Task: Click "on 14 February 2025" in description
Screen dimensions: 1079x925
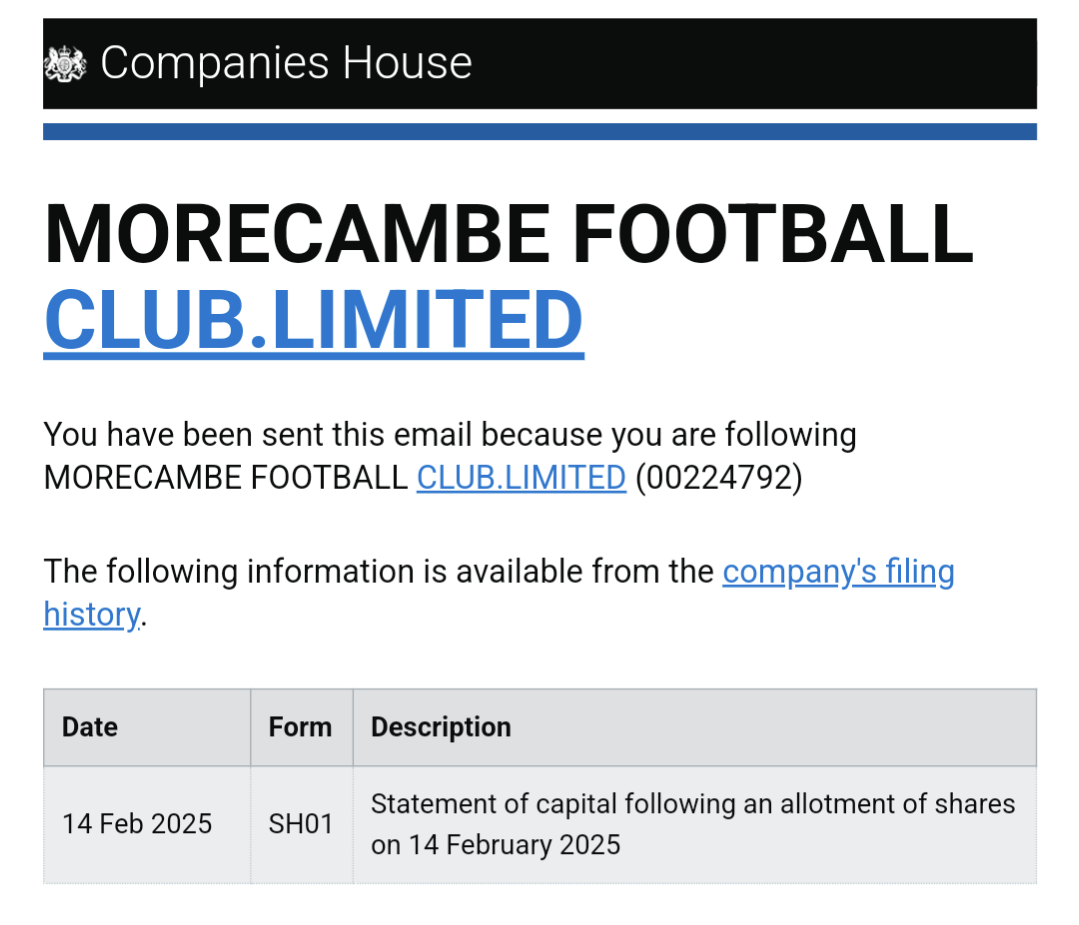Action: click(495, 845)
